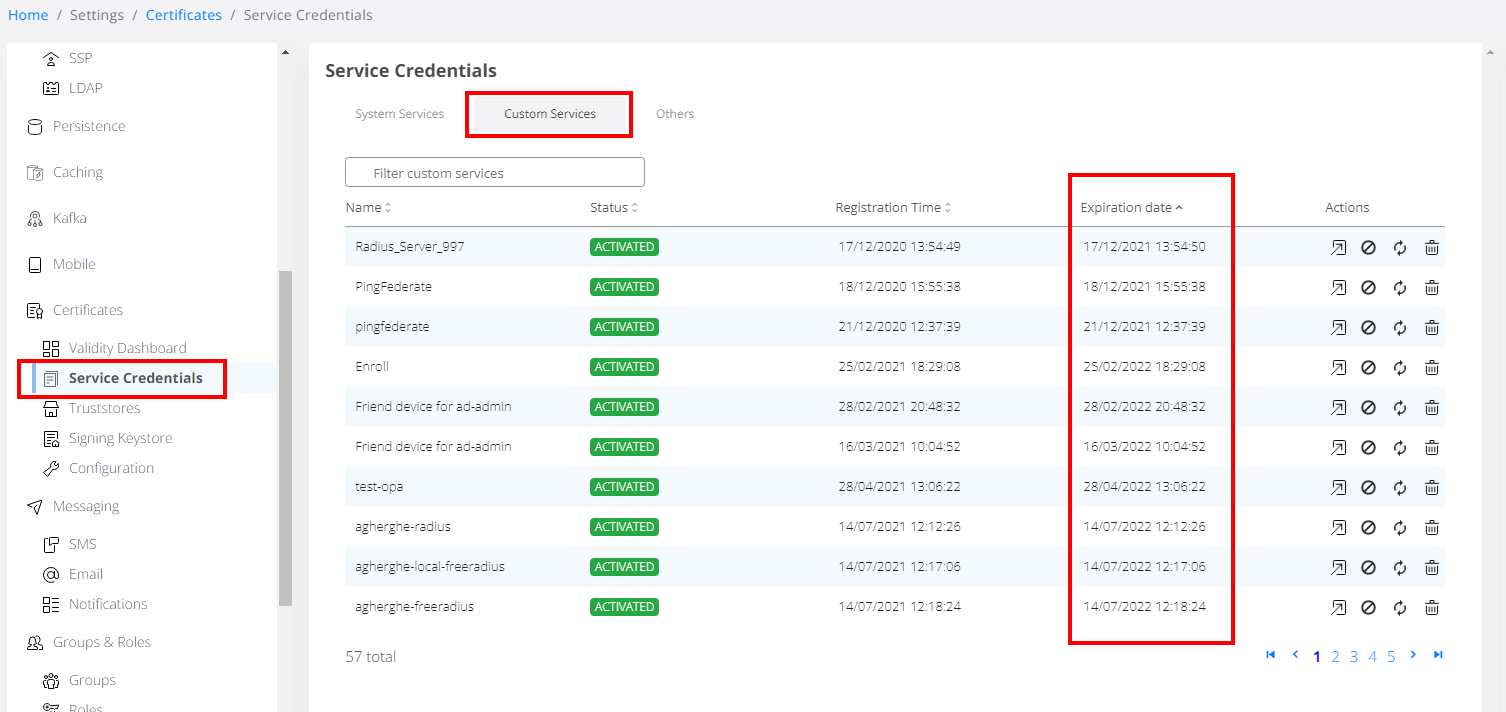Click the delete icon for Radius_Server_997
1506x712 pixels.
1431,247
